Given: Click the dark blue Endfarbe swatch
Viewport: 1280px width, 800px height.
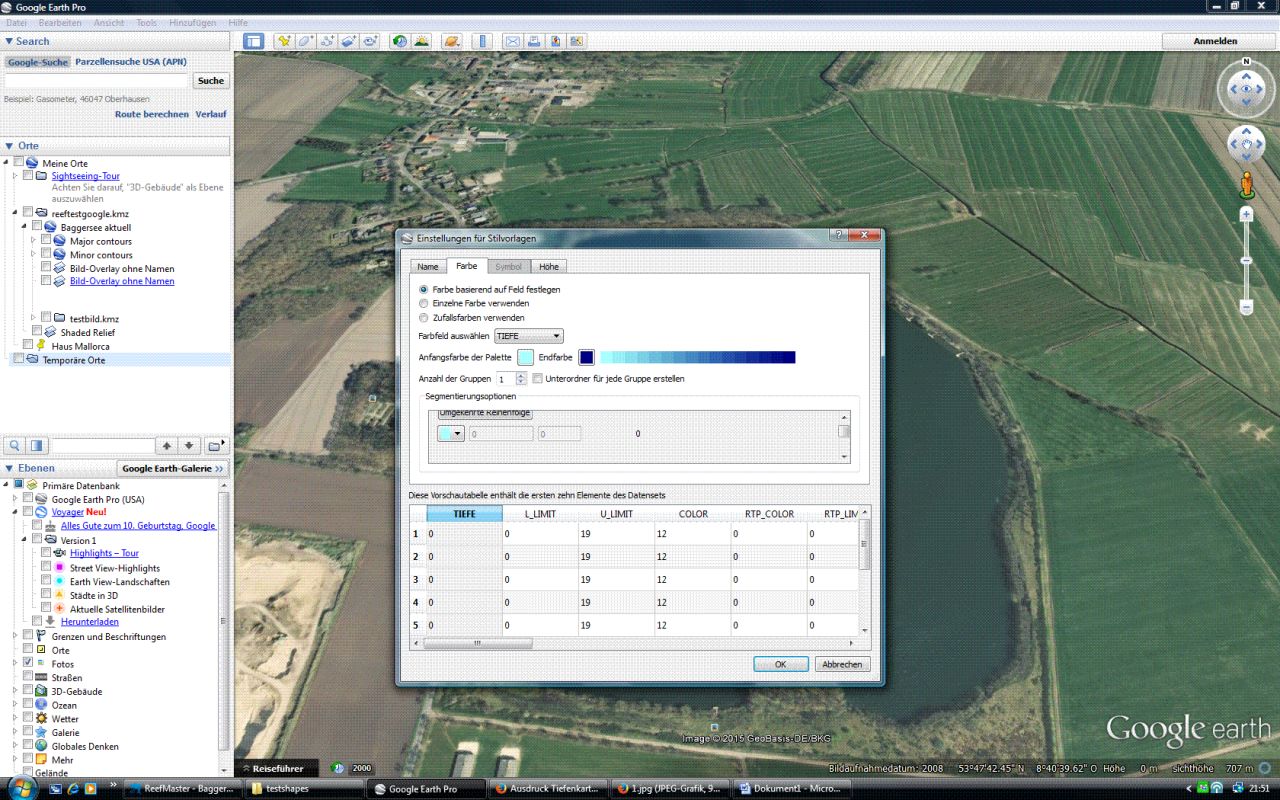Looking at the screenshot, I should click(586, 357).
